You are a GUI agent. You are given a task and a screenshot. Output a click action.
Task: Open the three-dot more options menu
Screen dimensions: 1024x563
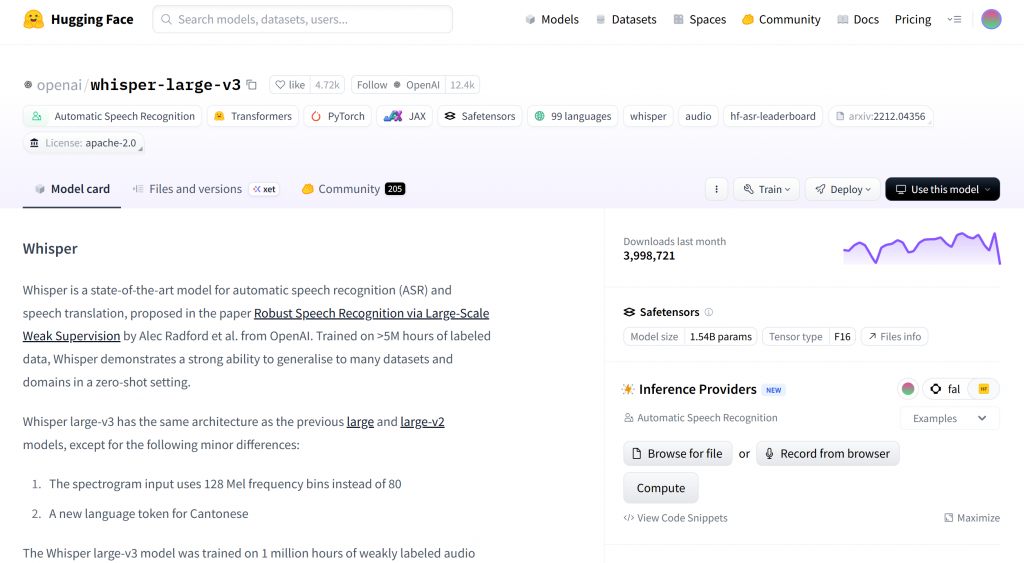pyautogui.click(x=716, y=189)
